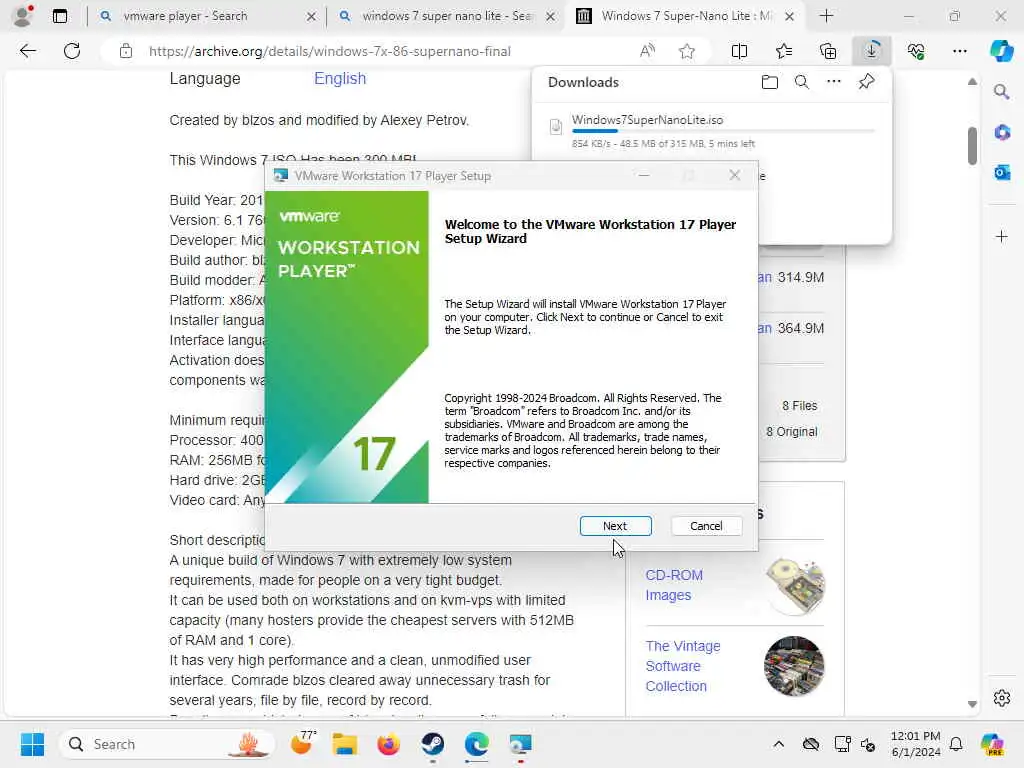Open the Windows Start menu
This screenshot has height=768, width=1024.
point(32,744)
